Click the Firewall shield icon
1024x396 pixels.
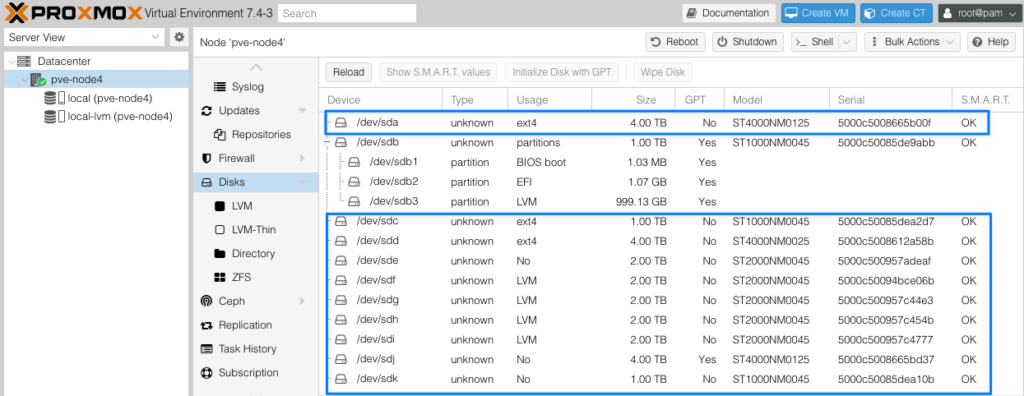click(207, 158)
